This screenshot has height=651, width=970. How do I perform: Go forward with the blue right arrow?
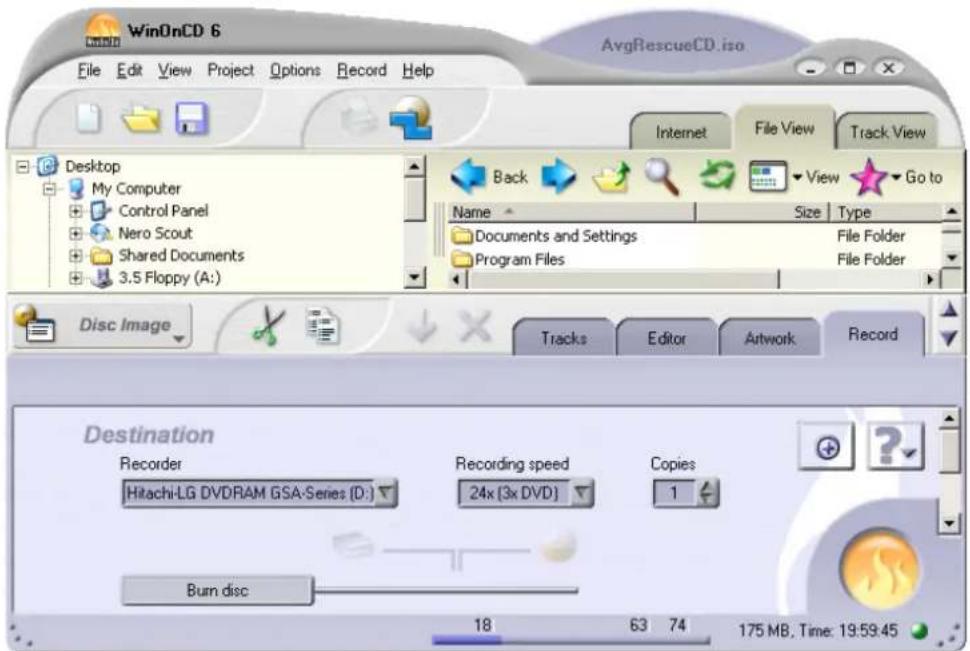tap(558, 176)
